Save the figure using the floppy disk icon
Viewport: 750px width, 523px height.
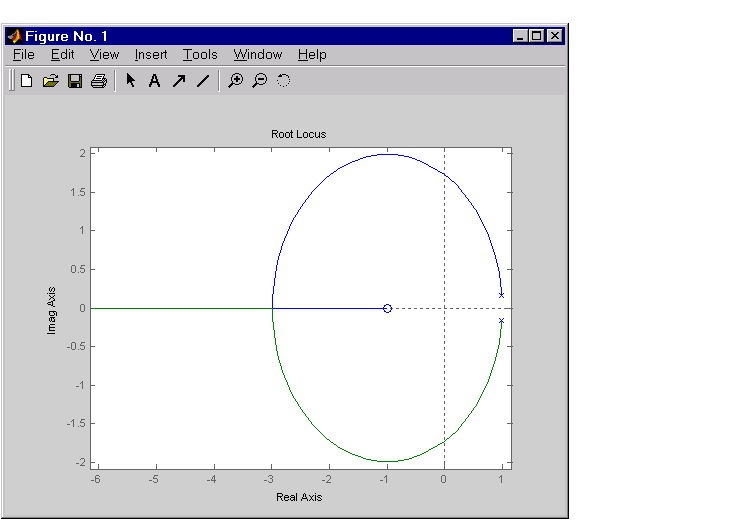(74, 81)
